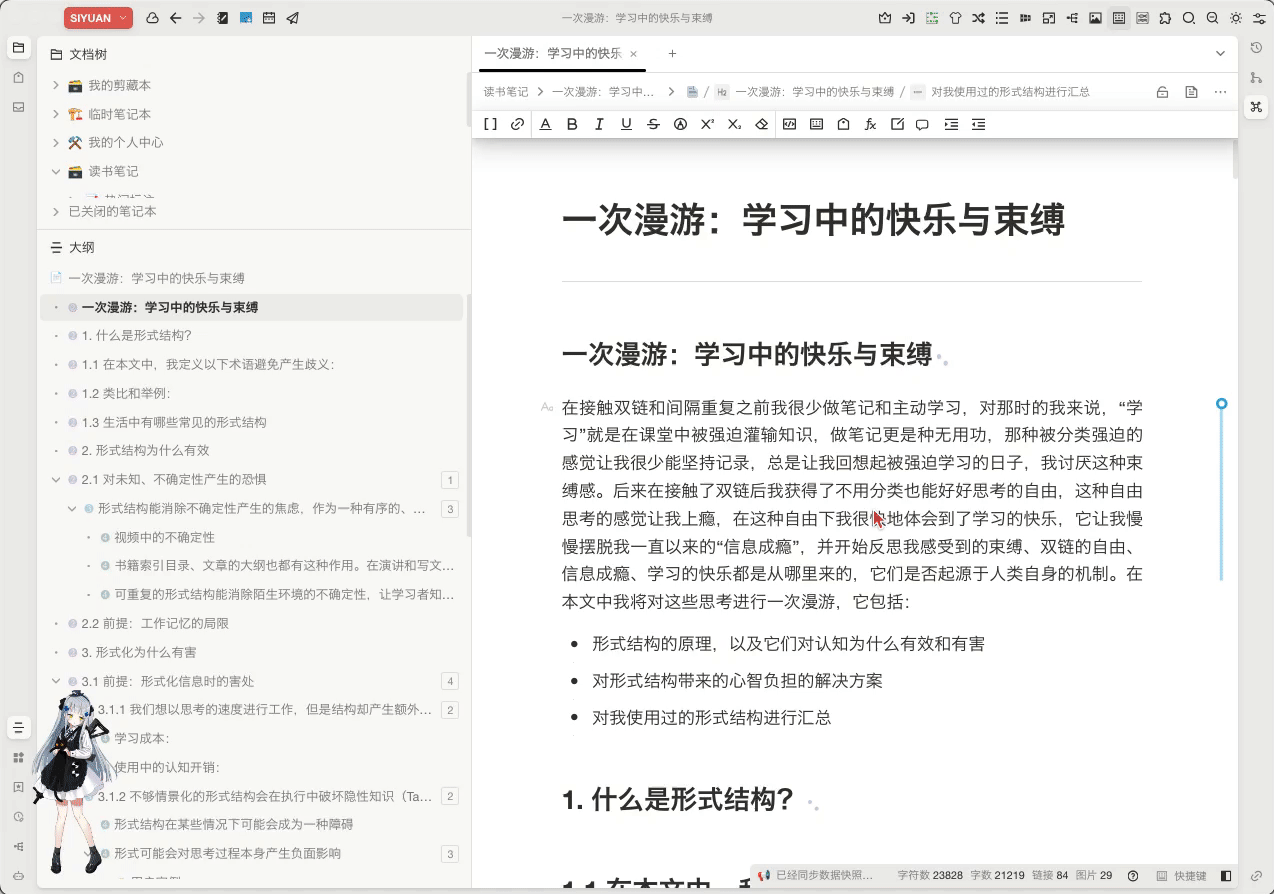Open the document more options menu via ellipsis
The width and height of the screenshot is (1274, 894).
coord(1220,91)
